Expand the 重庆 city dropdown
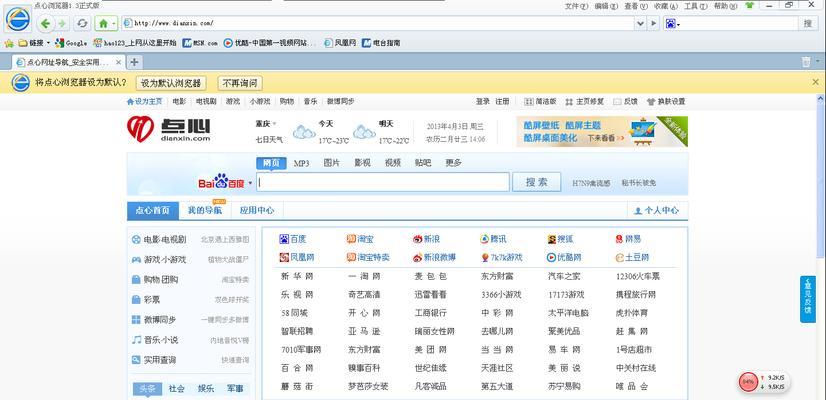The image size is (826, 400). pyautogui.click(x=266, y=124)
